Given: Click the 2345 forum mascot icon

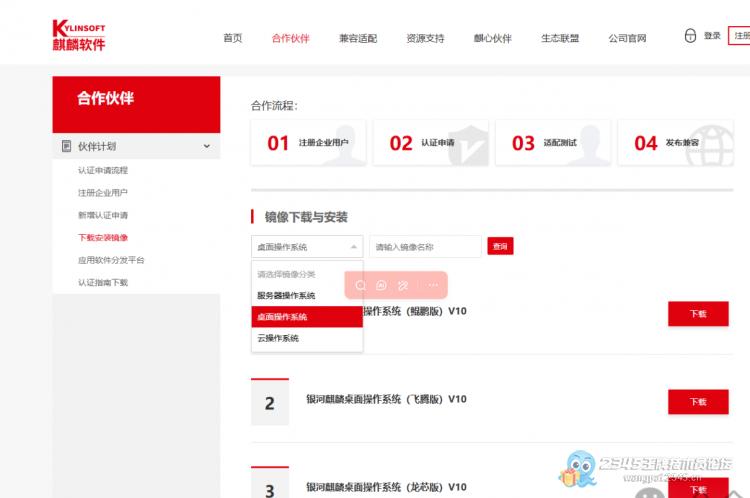Looking at the screenshot, I should coord(580,468).
